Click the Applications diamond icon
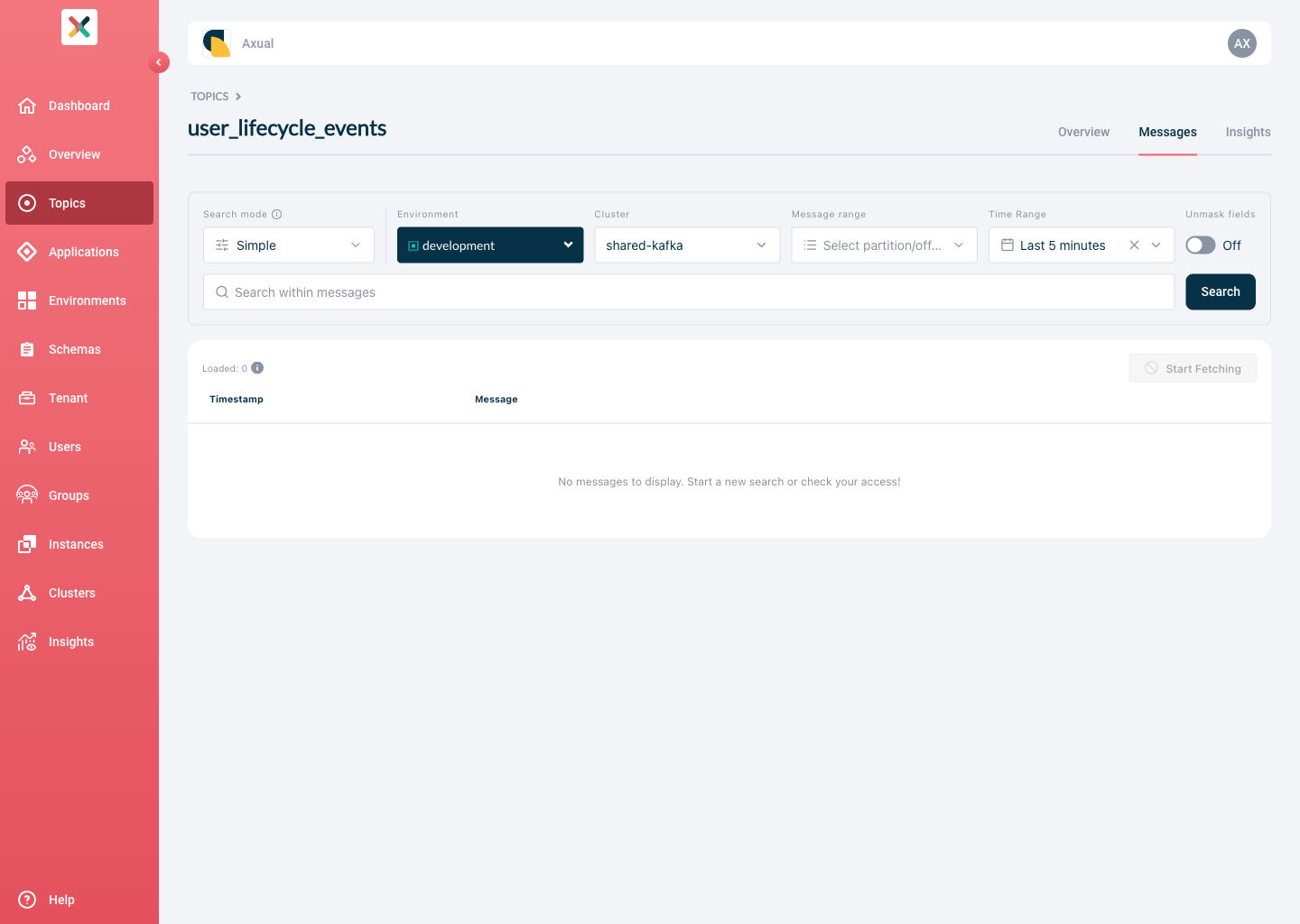This screenshot has width=1300, height=924. point(27,252)
